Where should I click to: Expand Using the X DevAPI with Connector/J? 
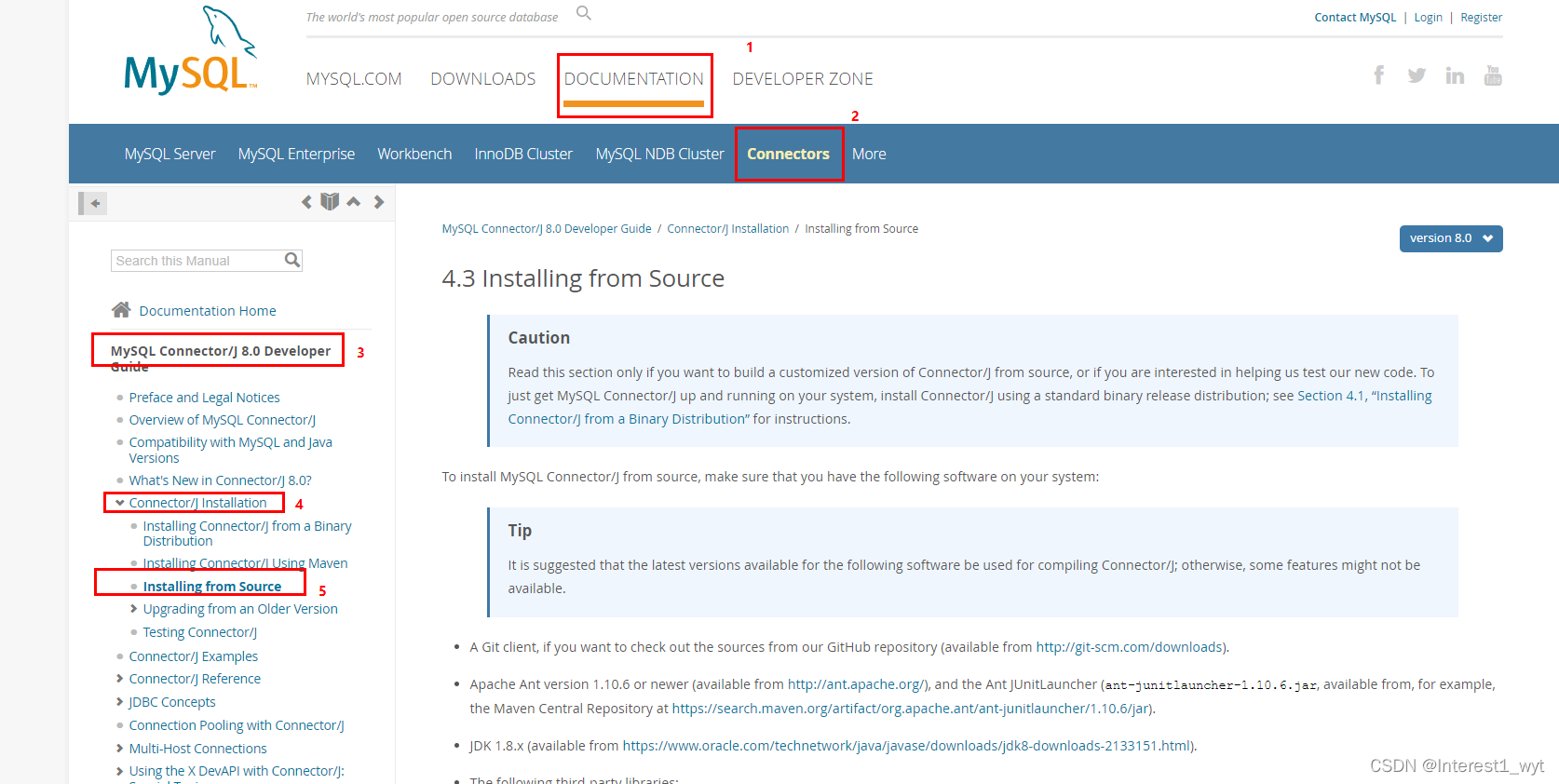coord(120,771)
